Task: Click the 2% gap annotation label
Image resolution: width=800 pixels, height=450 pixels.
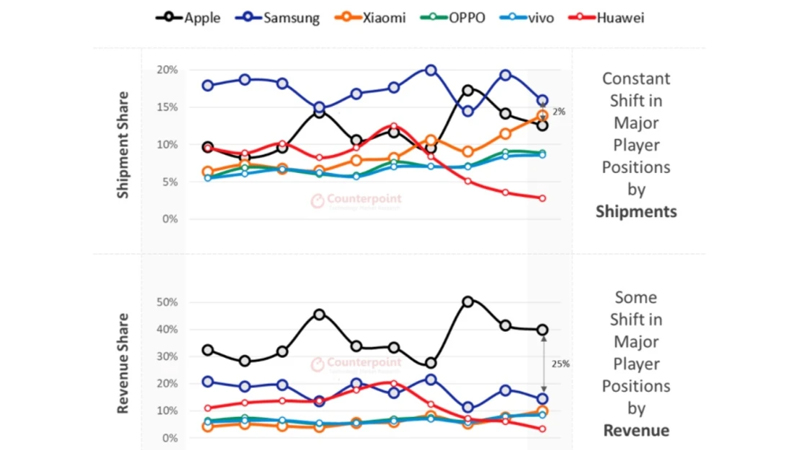Action: click(x=559, y=112)
